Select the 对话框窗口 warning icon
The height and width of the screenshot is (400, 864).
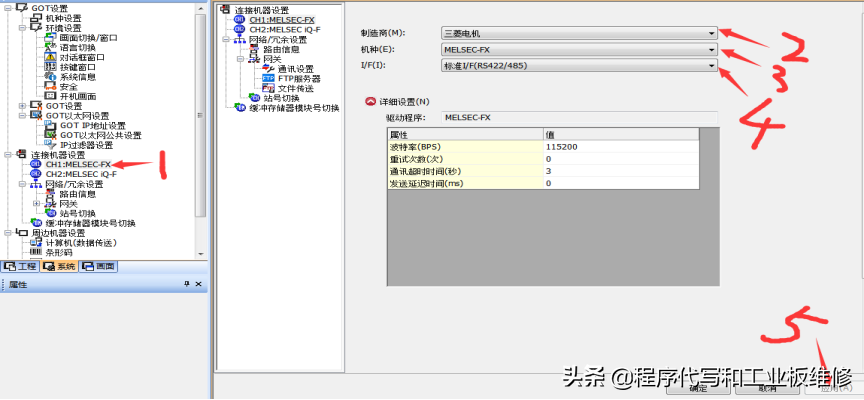point(51,57)
